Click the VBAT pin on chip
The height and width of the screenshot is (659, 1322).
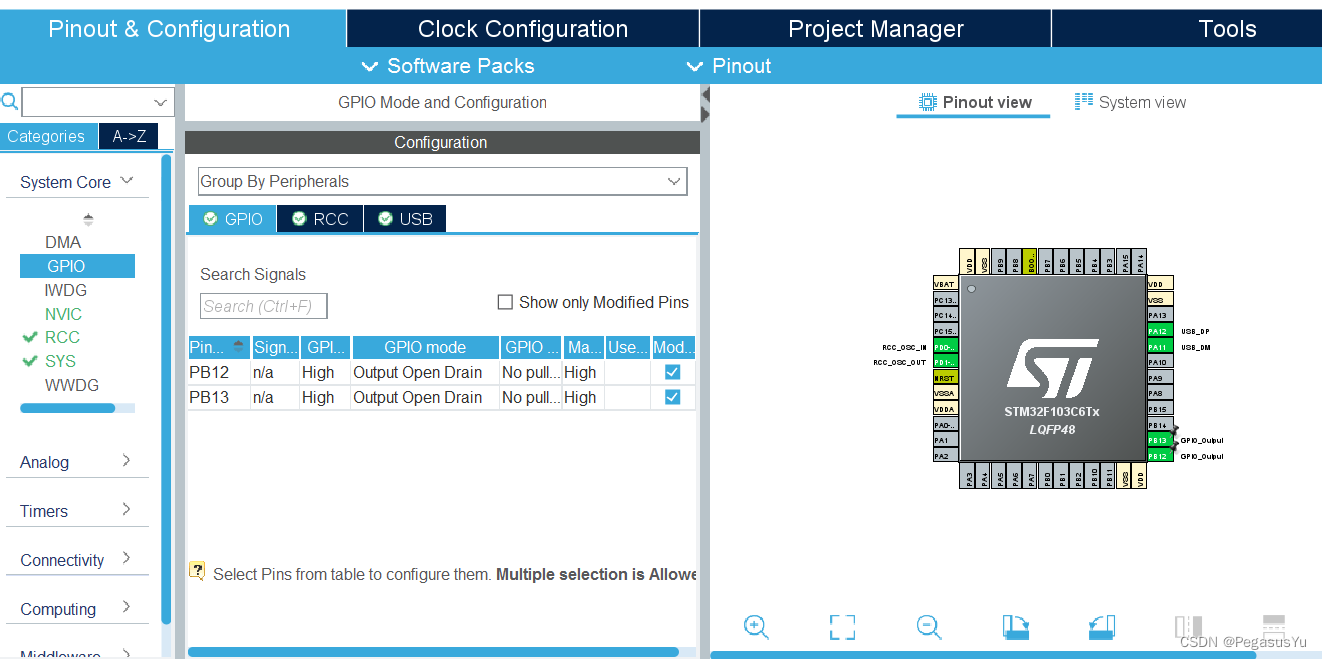pyautogui.click(x=946, y=284)
